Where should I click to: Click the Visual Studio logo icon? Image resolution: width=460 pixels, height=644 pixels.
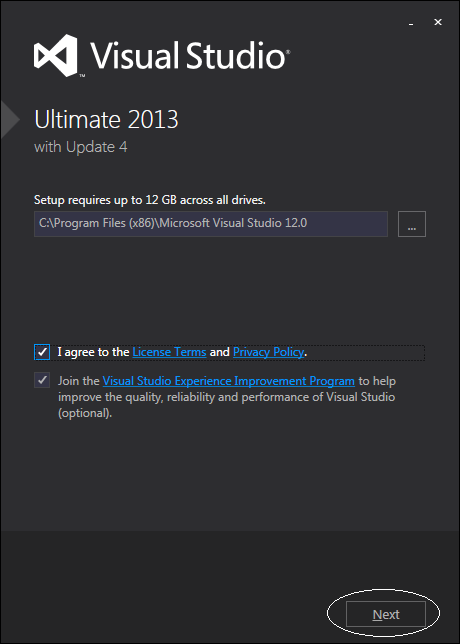56,55
